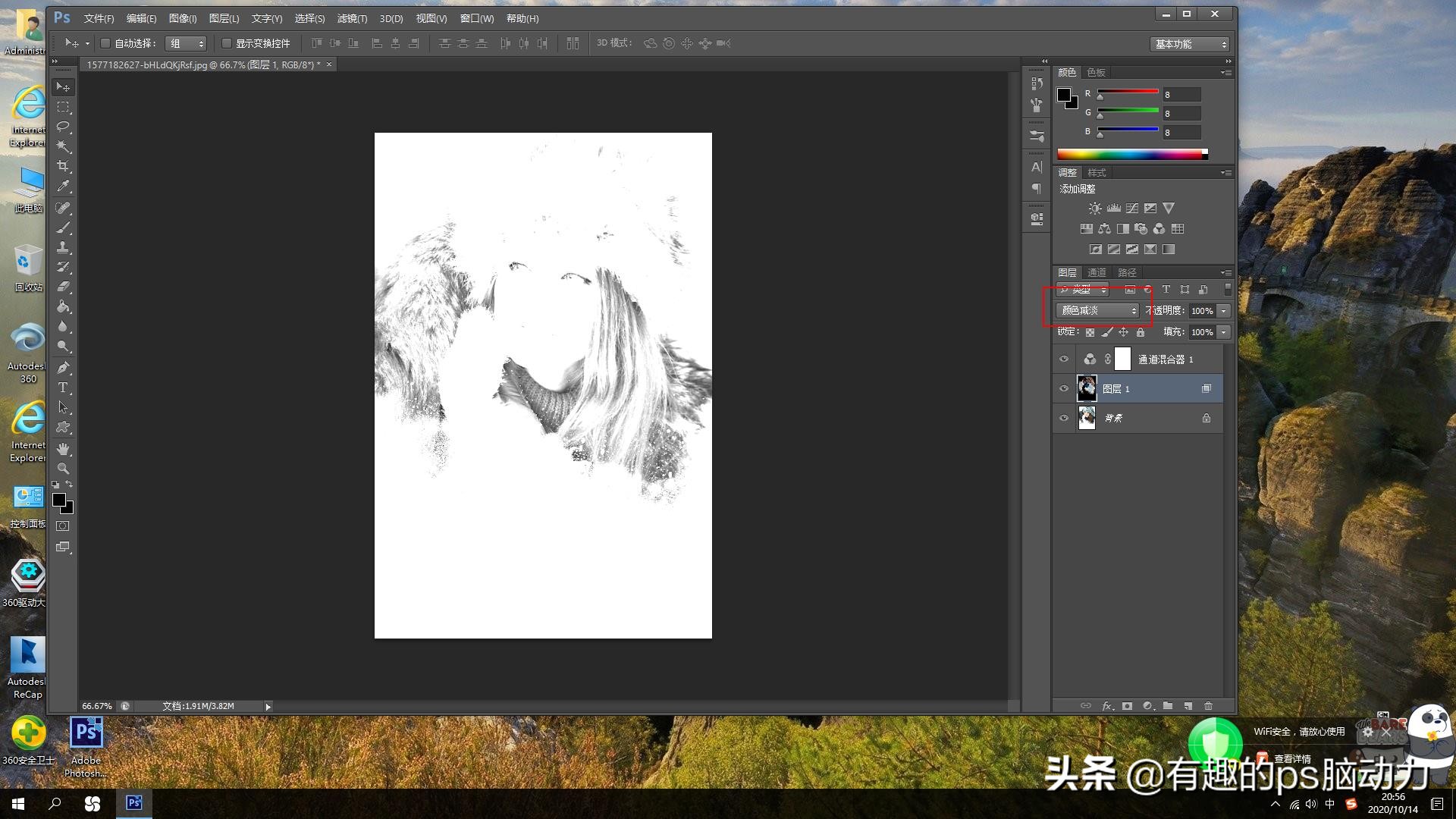The height and width of the screenshot is (819, 1456).
Task: Toggle lock all padlock icon
Action: click(x=1140, y=332)
